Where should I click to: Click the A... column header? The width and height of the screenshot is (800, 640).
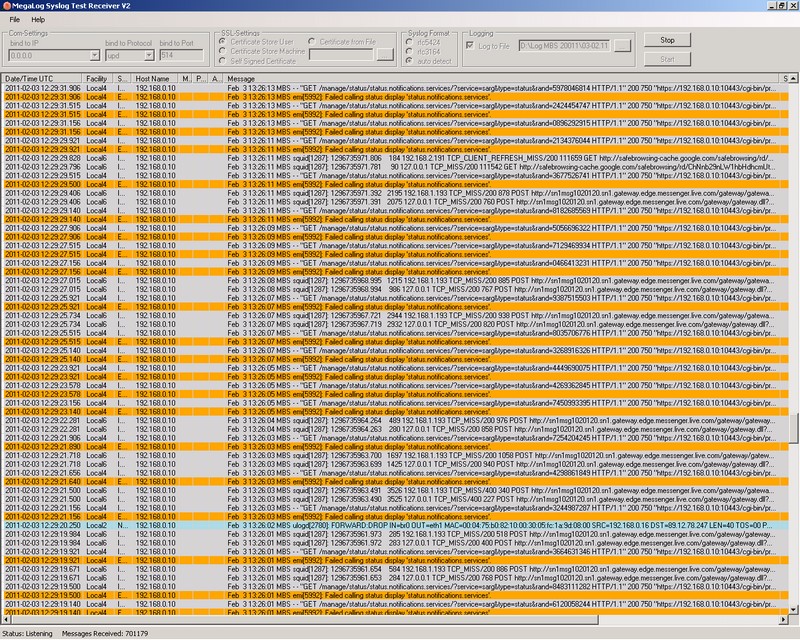pos(215,79)
